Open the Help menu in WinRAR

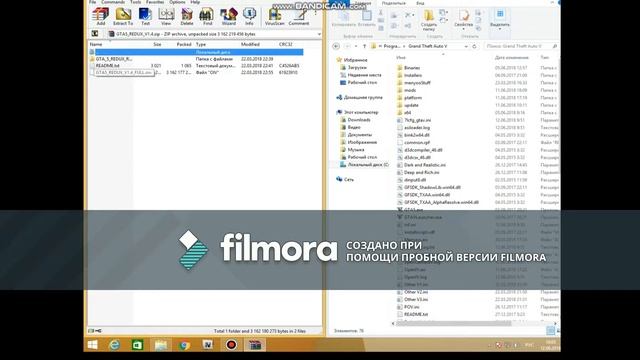click(195, 2)
